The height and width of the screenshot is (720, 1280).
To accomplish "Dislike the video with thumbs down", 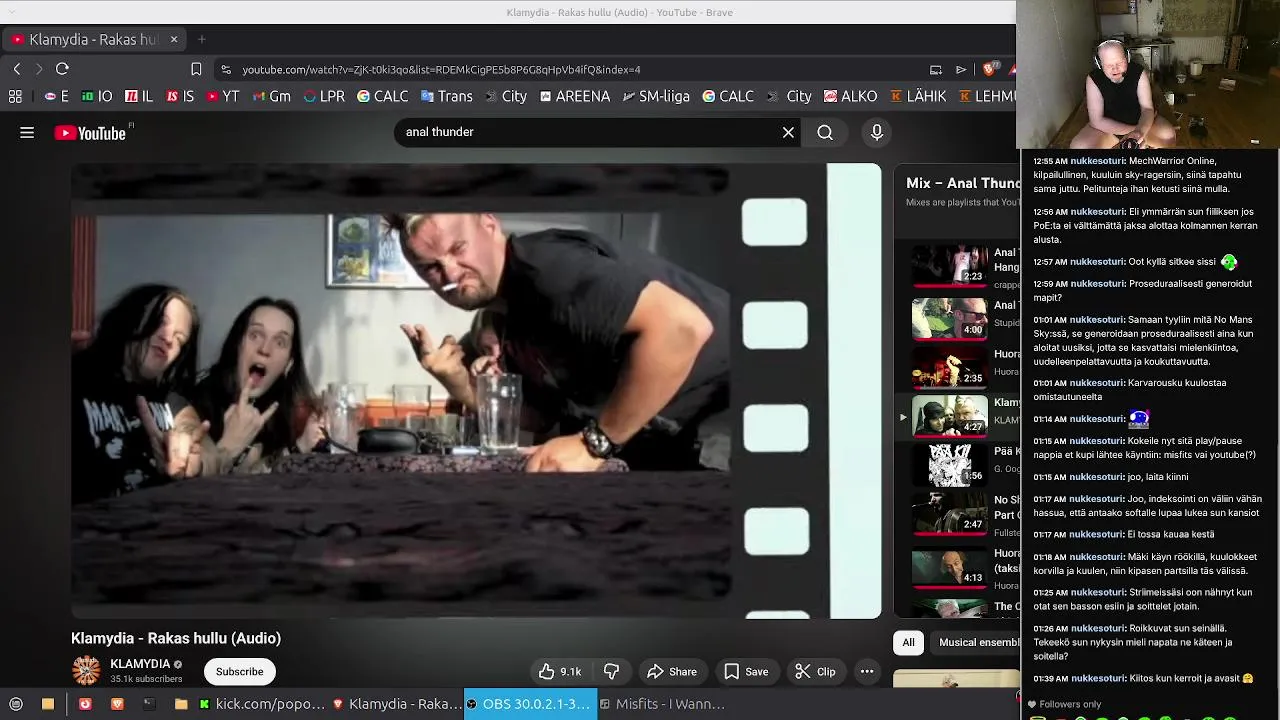I will click(x=612, y=672).
